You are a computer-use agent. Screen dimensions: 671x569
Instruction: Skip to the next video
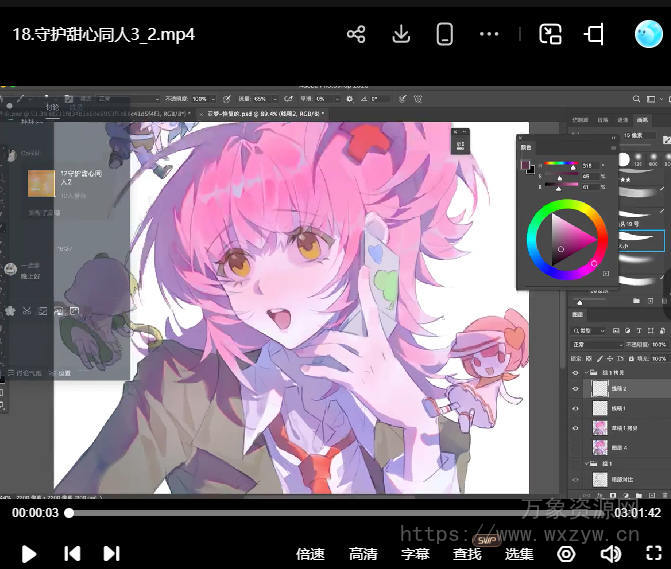111,553
